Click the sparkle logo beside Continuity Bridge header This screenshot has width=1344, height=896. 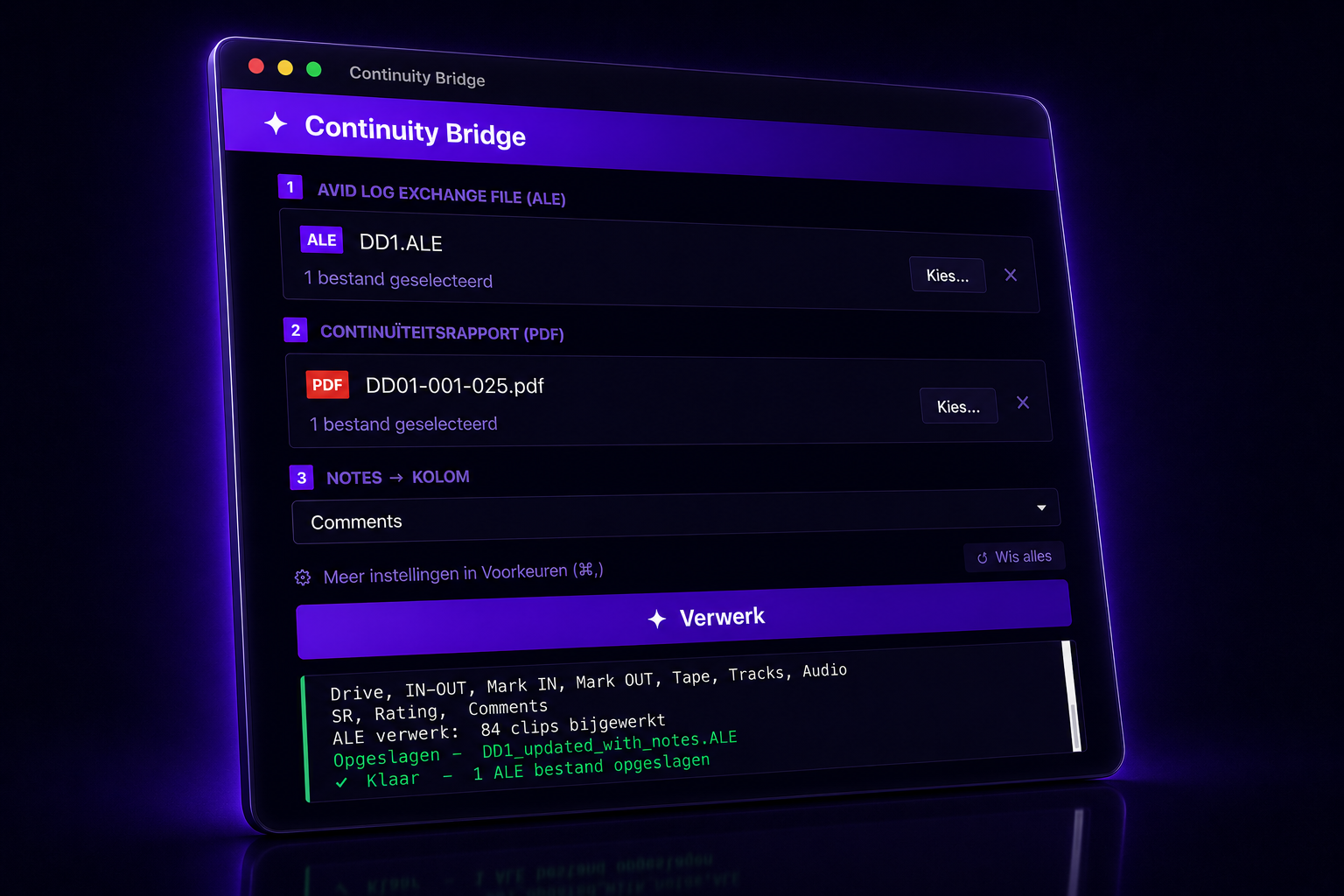(x=276, y=123)
